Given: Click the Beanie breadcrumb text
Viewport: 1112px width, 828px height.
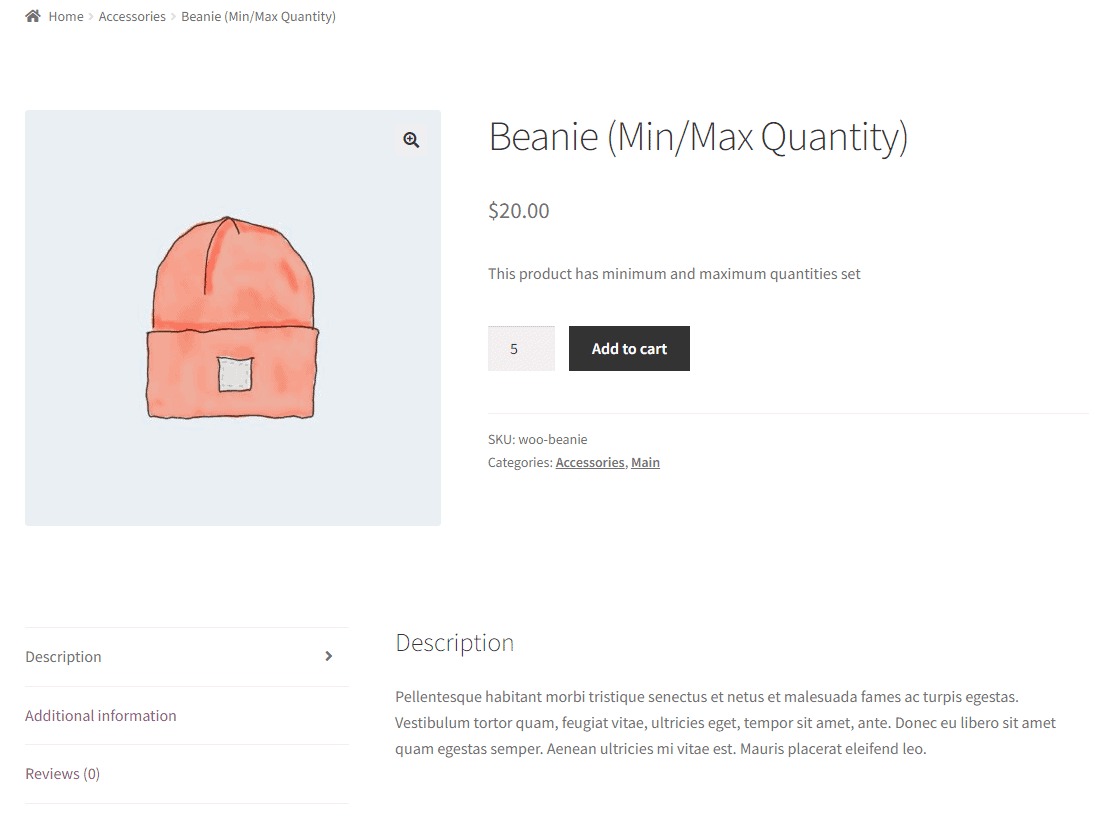Looking at the screenshot, I should point(258,16).
